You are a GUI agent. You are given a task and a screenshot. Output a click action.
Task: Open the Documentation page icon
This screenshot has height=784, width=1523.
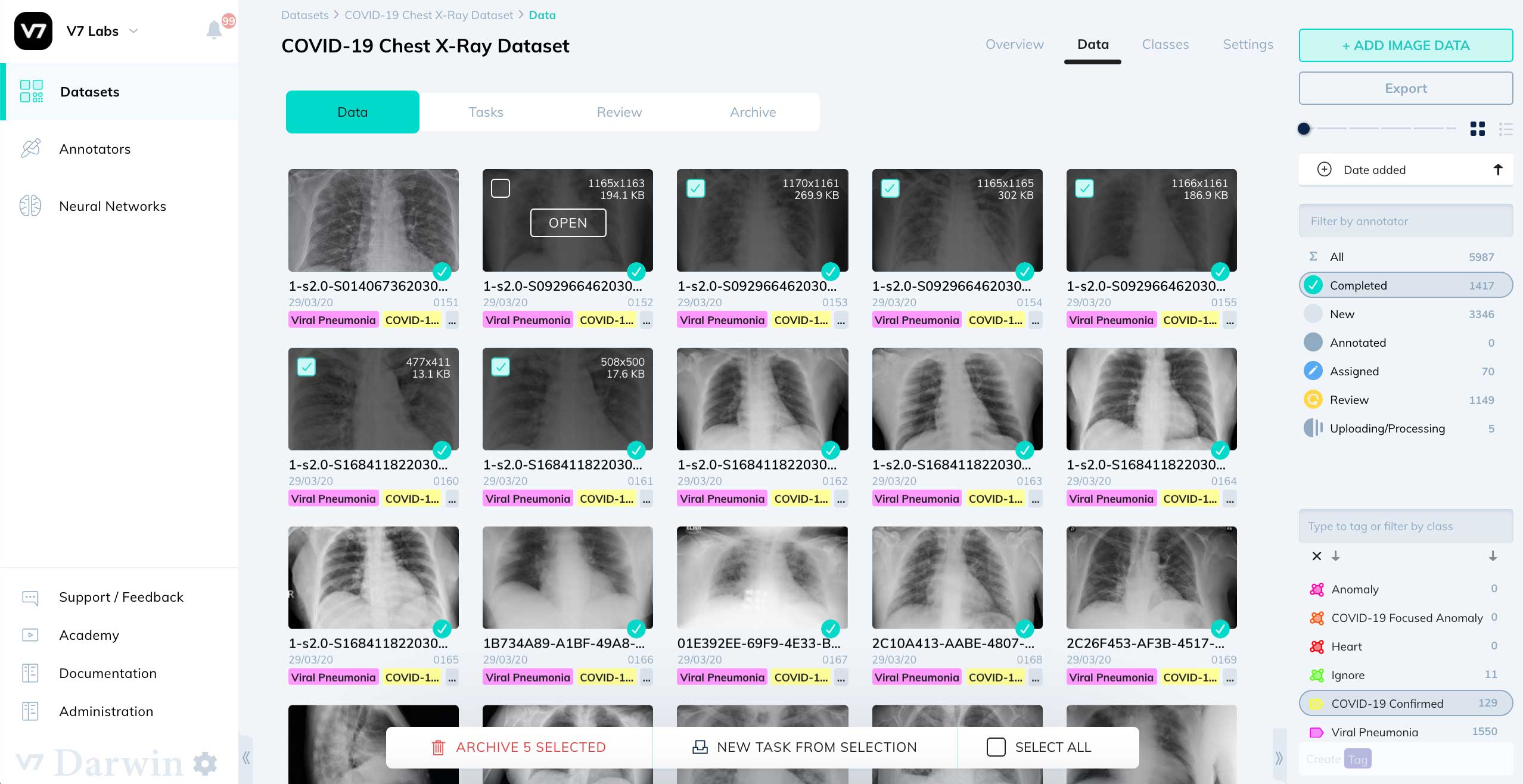point(30,673)
